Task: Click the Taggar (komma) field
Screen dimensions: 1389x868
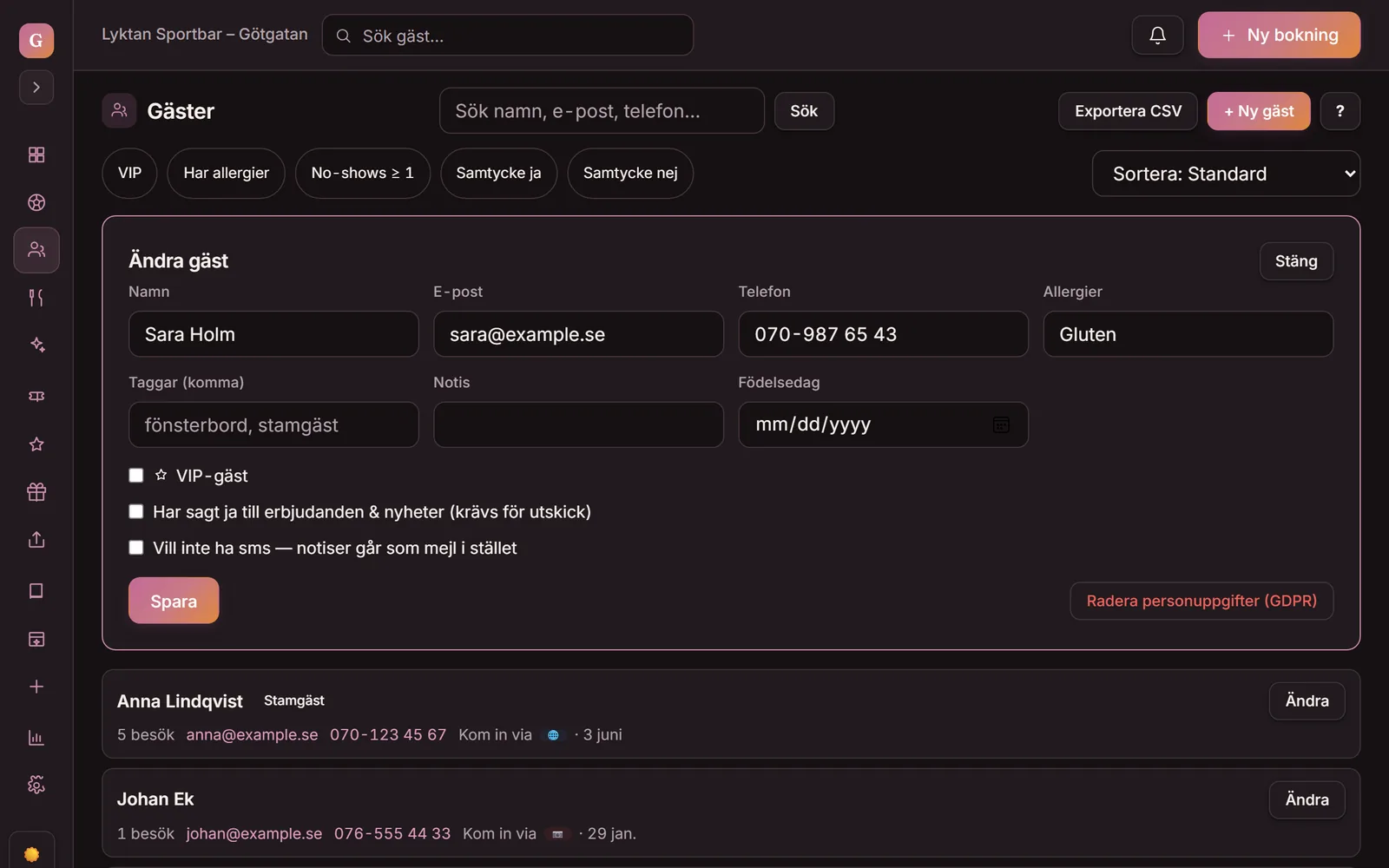Action: (x=273, y=424)
